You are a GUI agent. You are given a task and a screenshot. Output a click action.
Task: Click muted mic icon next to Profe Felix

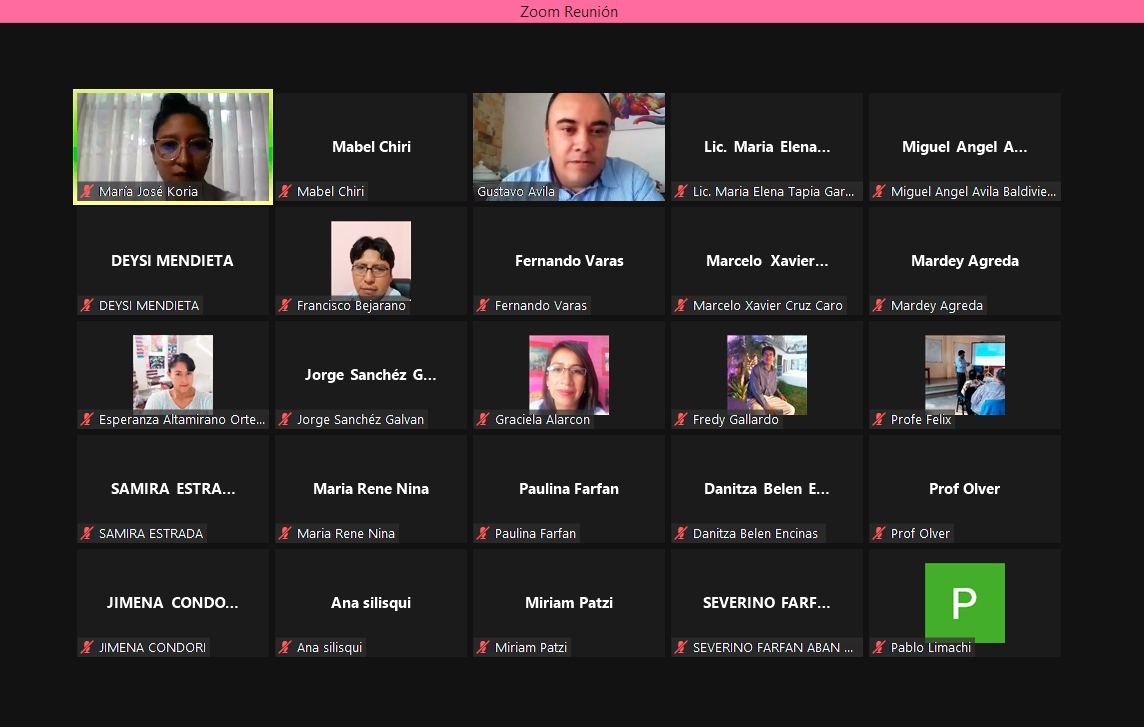[880, 420]
